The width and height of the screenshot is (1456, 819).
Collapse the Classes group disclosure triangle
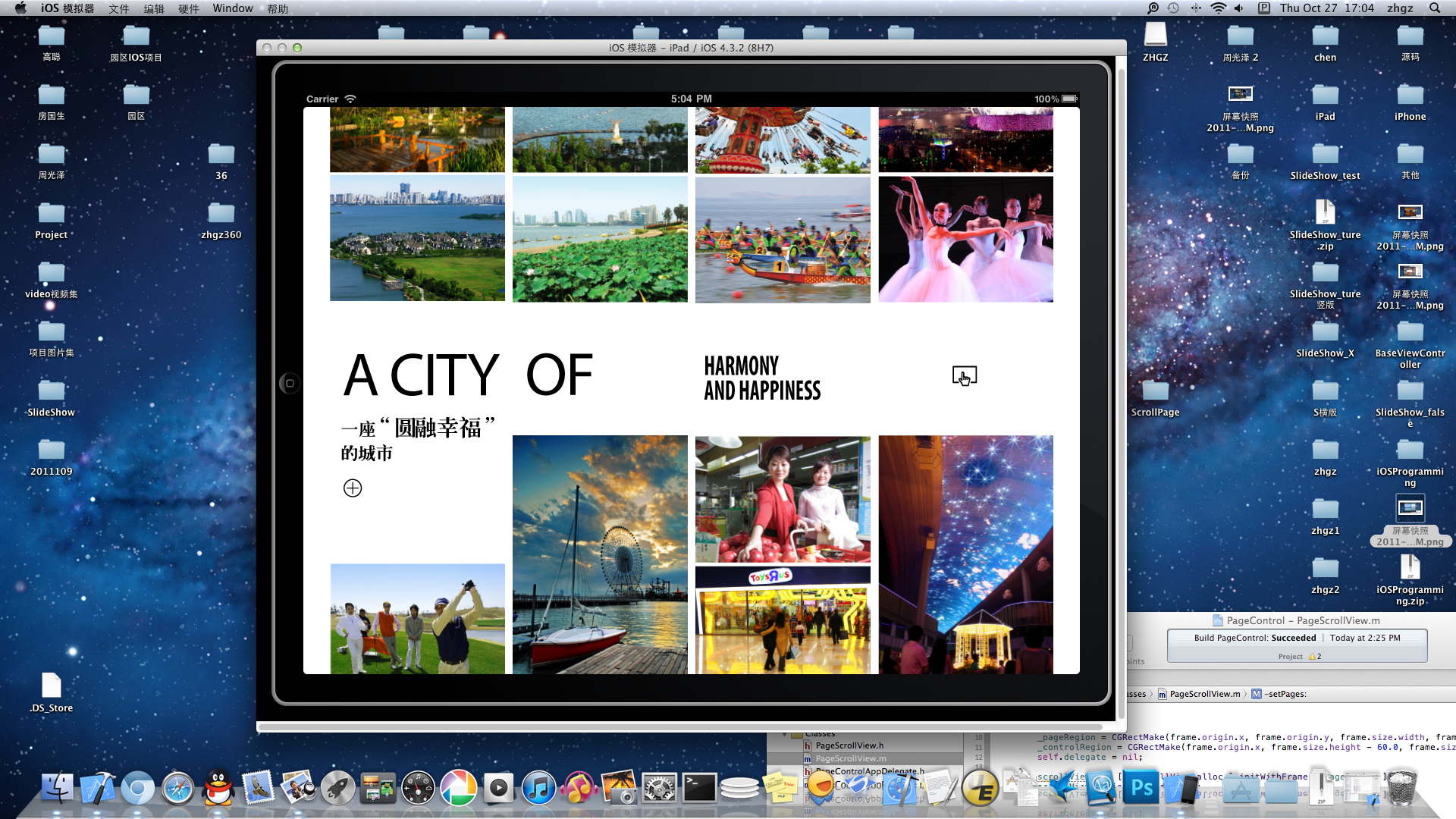[785, 734]
